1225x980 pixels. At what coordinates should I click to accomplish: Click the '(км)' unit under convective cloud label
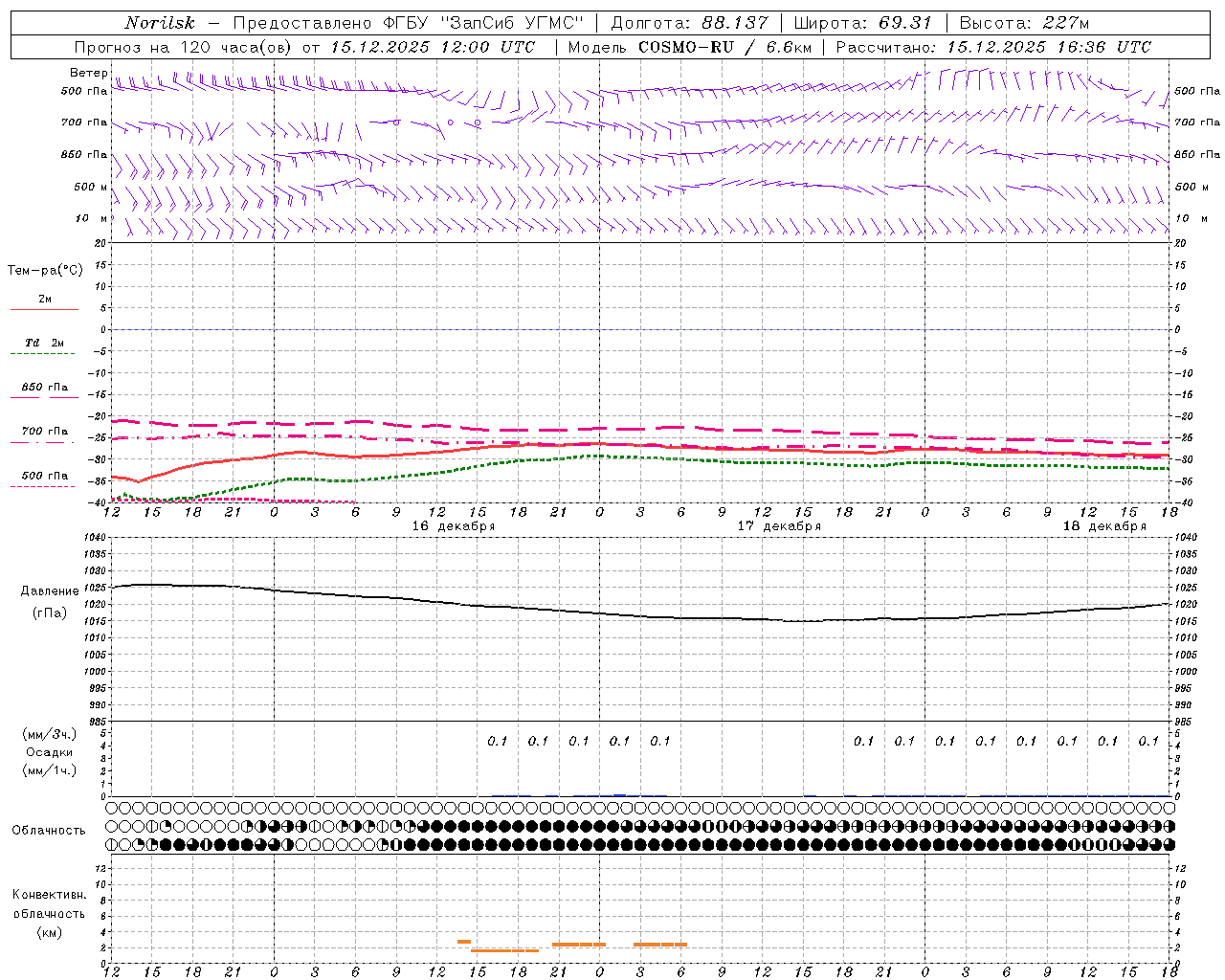(49, 932)
